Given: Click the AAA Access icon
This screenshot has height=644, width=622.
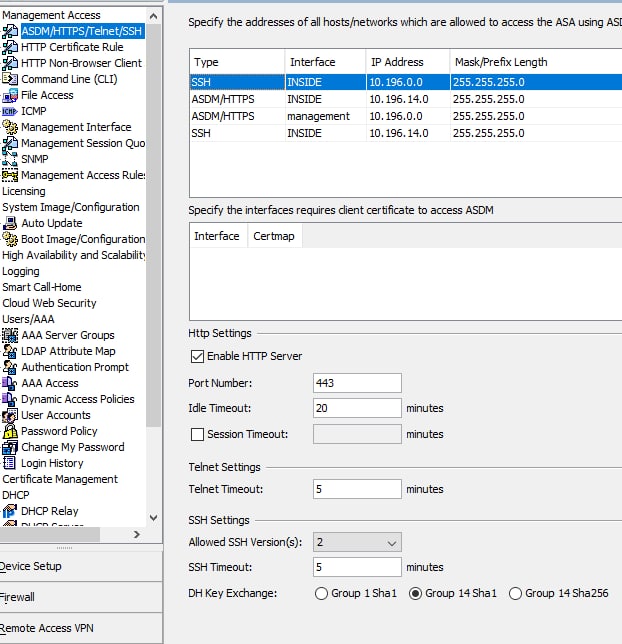Looking at the screenshot, I should [x=10, y=383].
